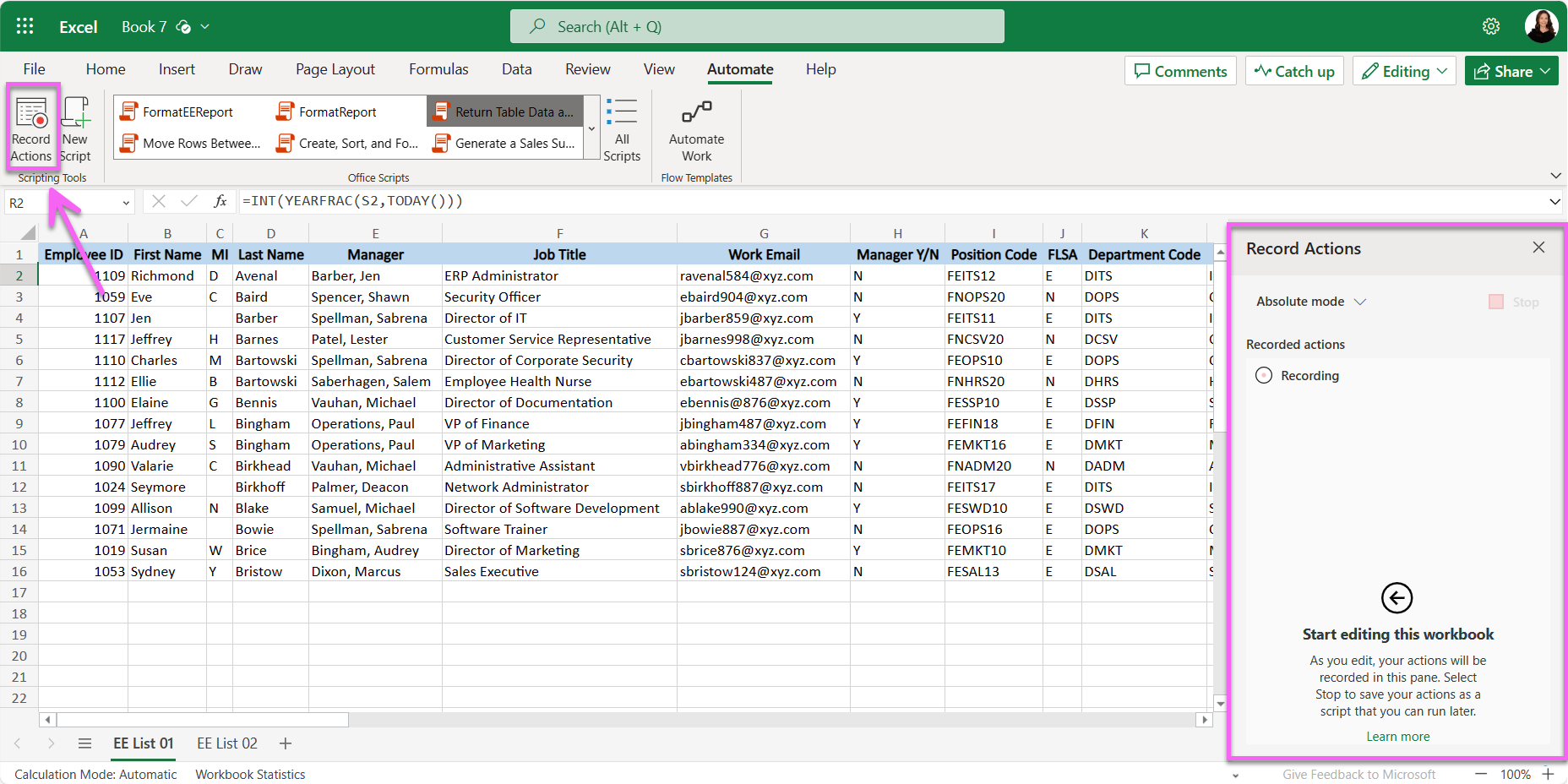Create a New Script
1568x784 pixels.
[75, 127]
